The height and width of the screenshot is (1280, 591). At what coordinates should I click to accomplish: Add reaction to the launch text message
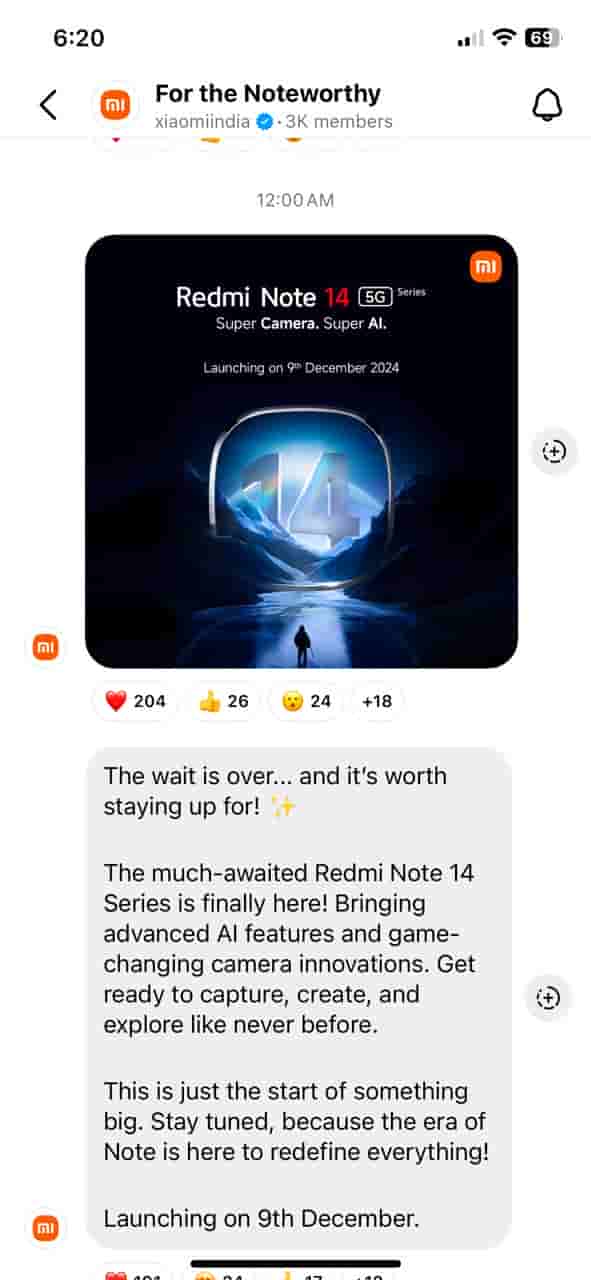click(x=548, y=998)
